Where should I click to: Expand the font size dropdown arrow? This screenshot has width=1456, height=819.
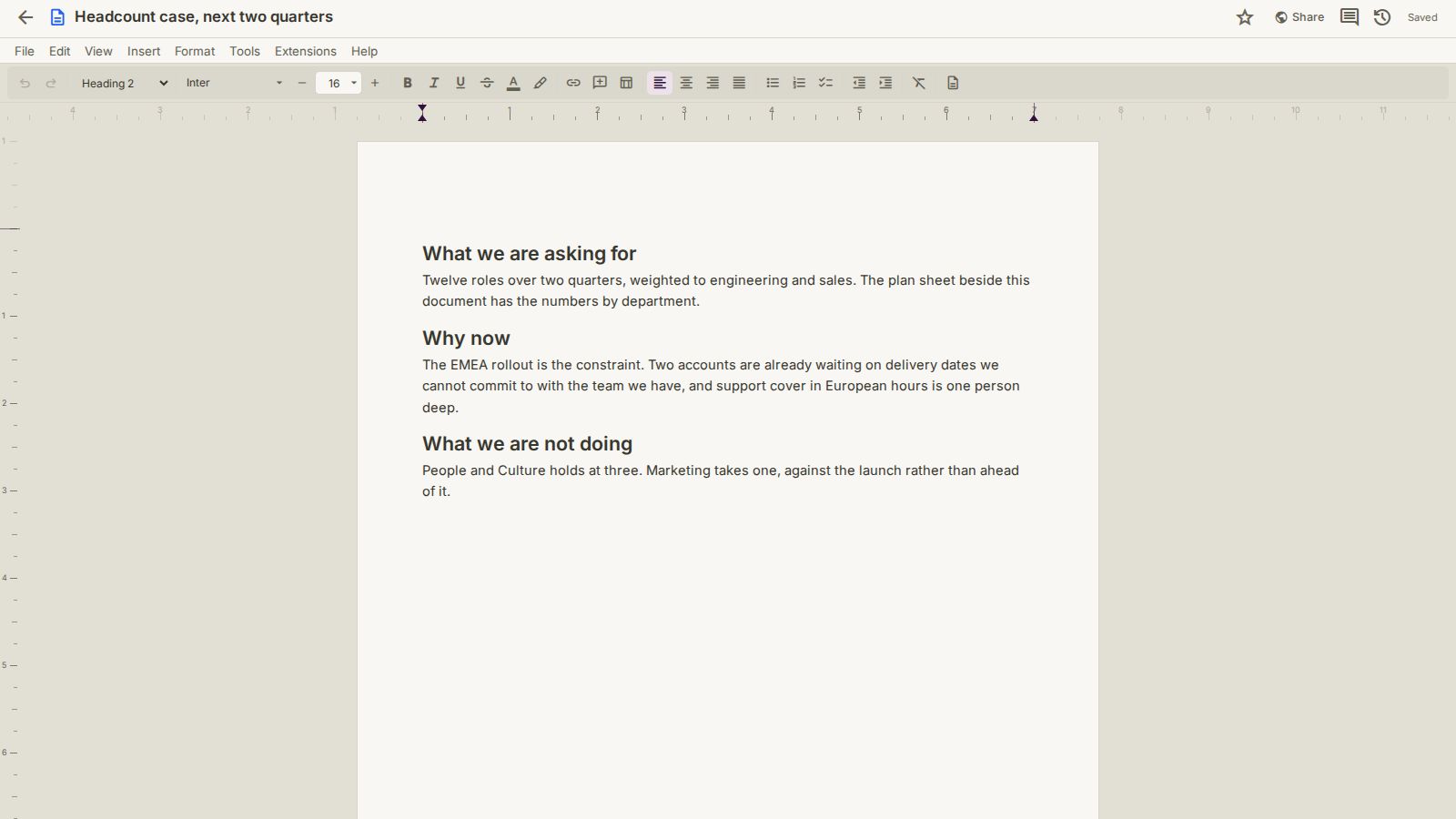pos(354,83)
